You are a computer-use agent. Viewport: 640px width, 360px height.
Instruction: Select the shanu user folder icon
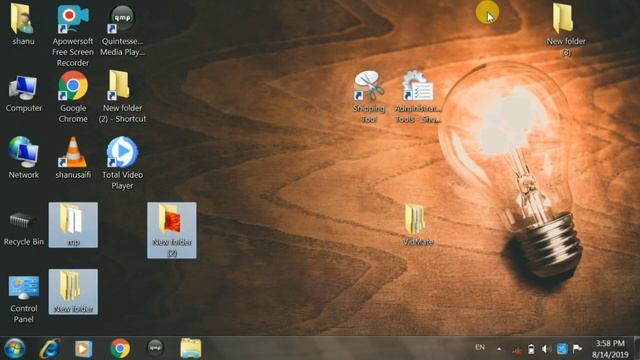(23, 24)
